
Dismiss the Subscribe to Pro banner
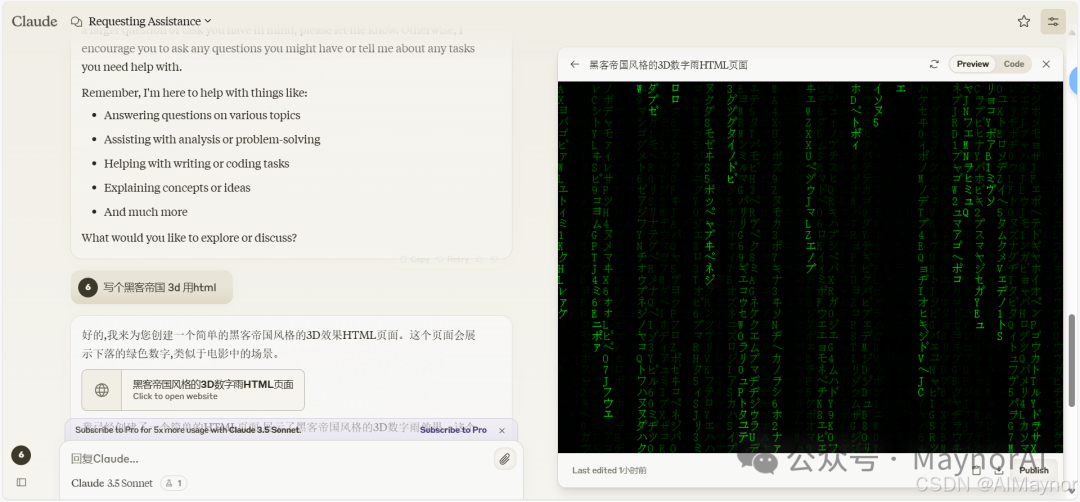pos(502,430)
